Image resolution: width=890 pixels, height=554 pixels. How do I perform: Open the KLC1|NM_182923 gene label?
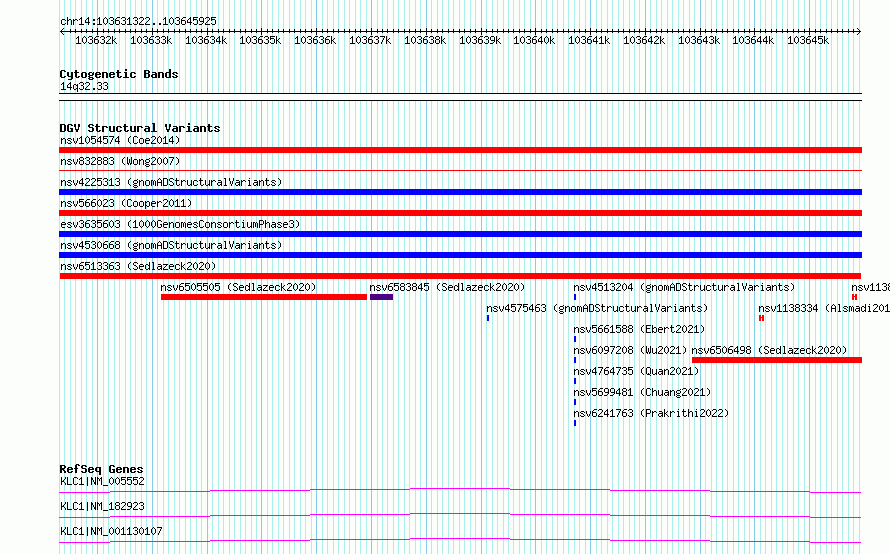click(x=102, y=506)
